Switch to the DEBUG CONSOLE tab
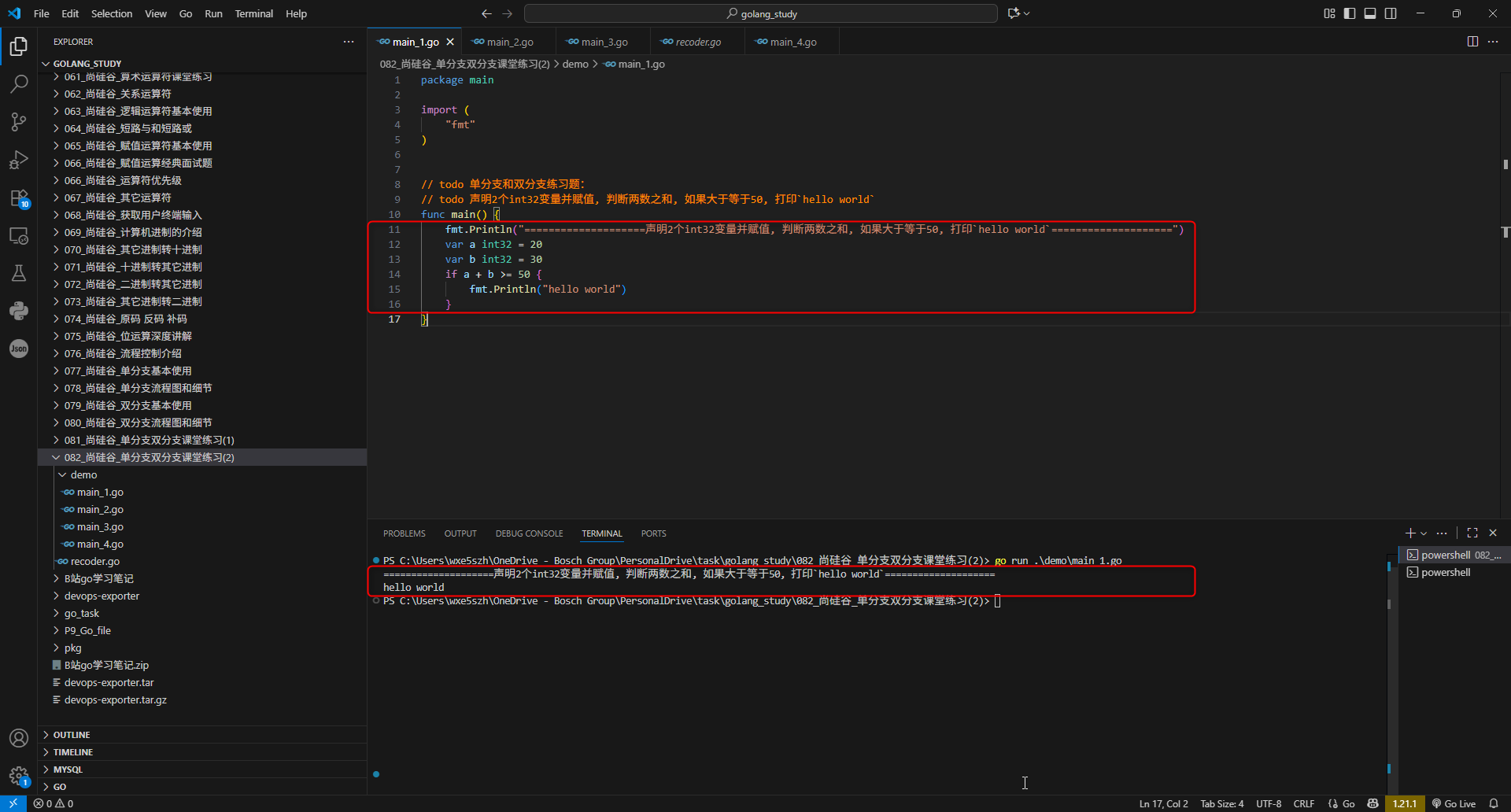 (530, 533)
